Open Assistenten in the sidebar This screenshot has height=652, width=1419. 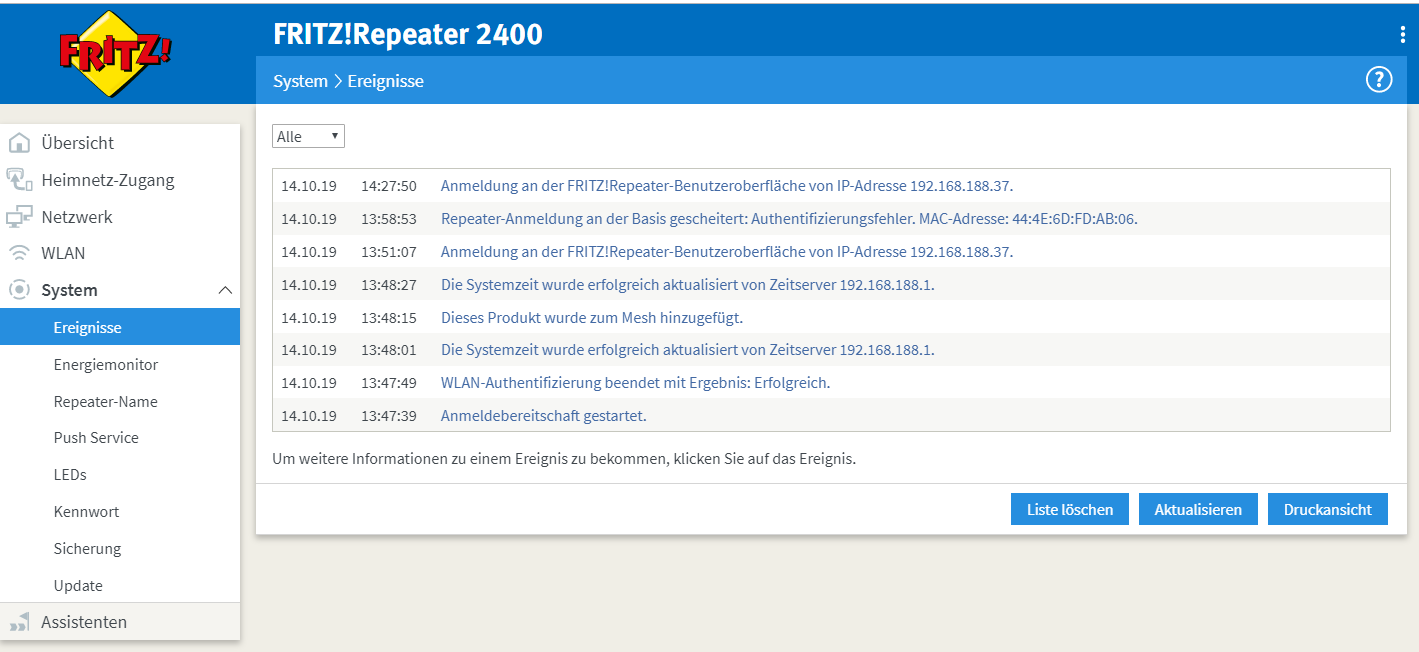(84, 622)
